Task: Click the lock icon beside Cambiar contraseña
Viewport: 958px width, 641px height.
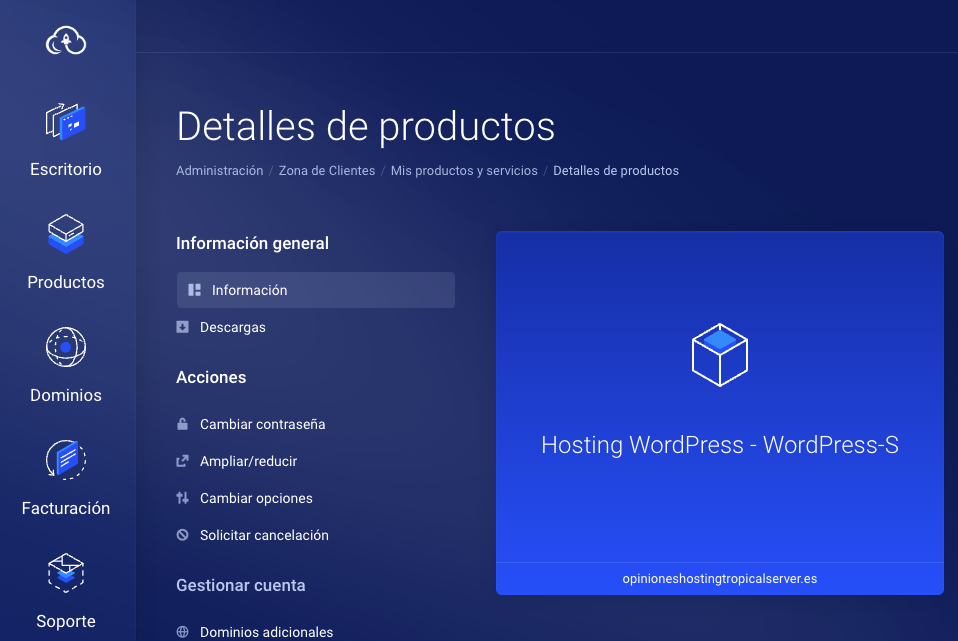Action: tap(182, 424)
